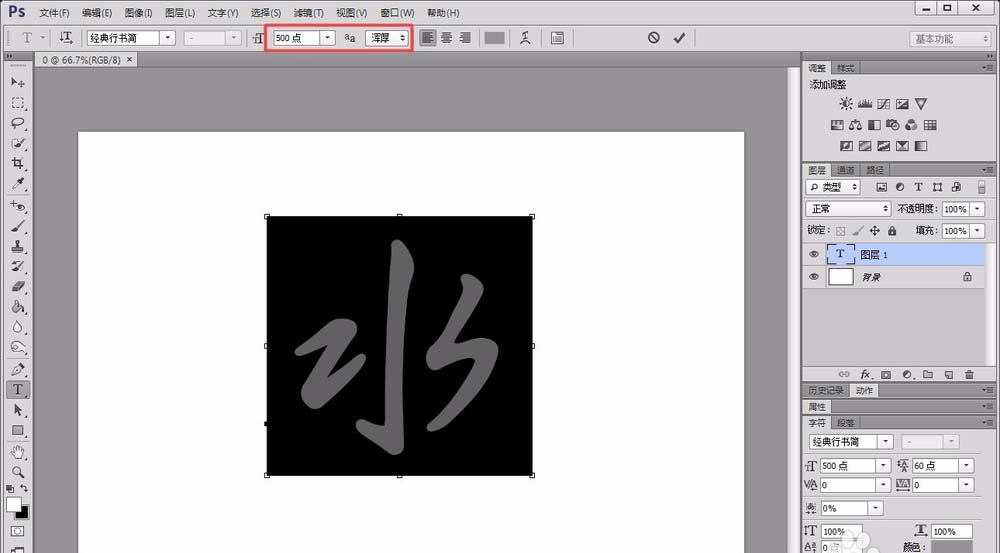Lock transparent pixels
Viewport: 1000px width, 553px height.
coord(841,231)
